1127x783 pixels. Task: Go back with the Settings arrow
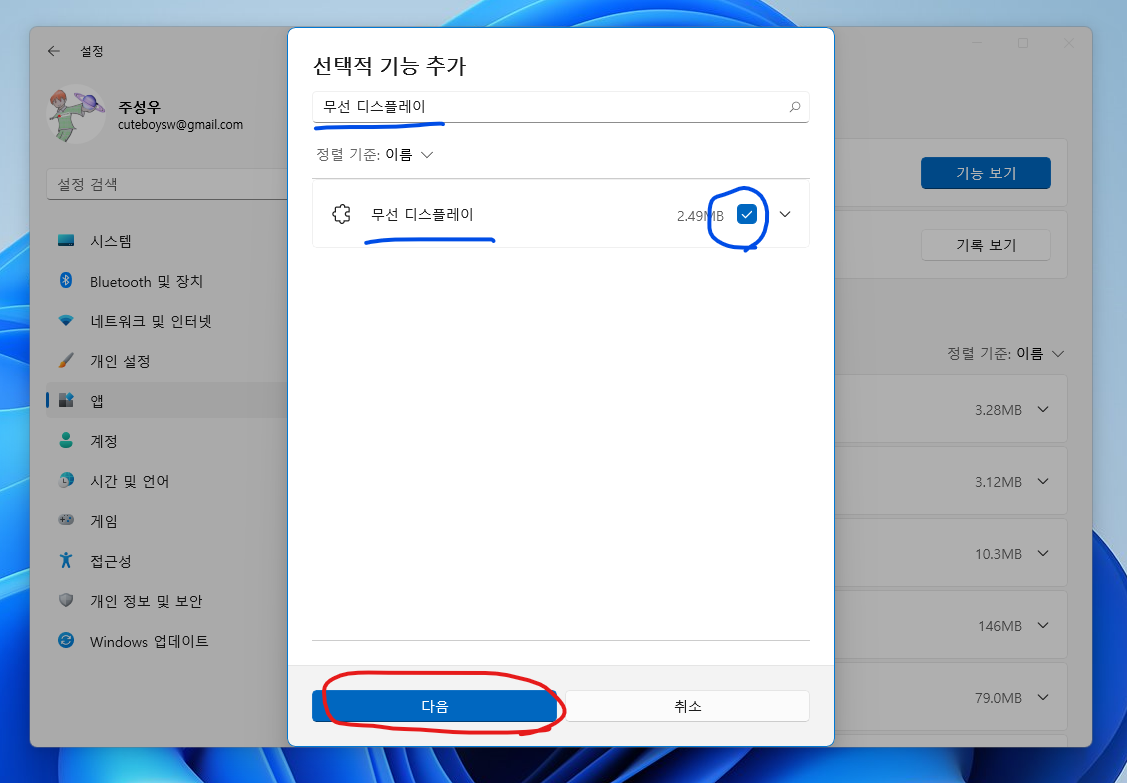(53, 51)
